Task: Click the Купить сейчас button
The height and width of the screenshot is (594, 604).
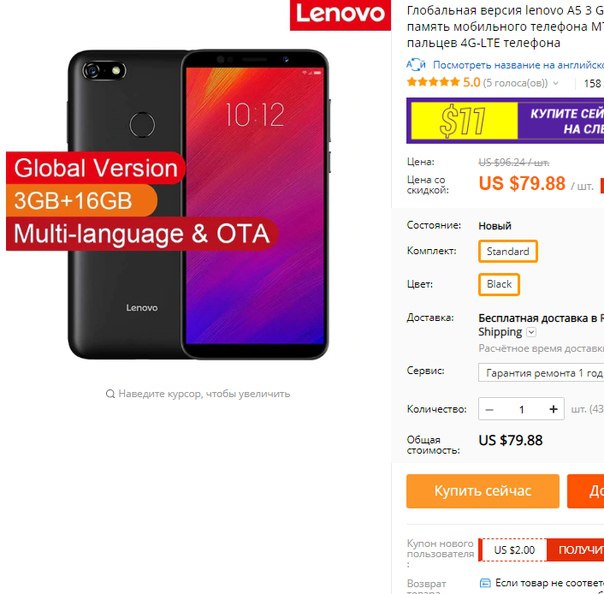Action: [x=483, y=491]
